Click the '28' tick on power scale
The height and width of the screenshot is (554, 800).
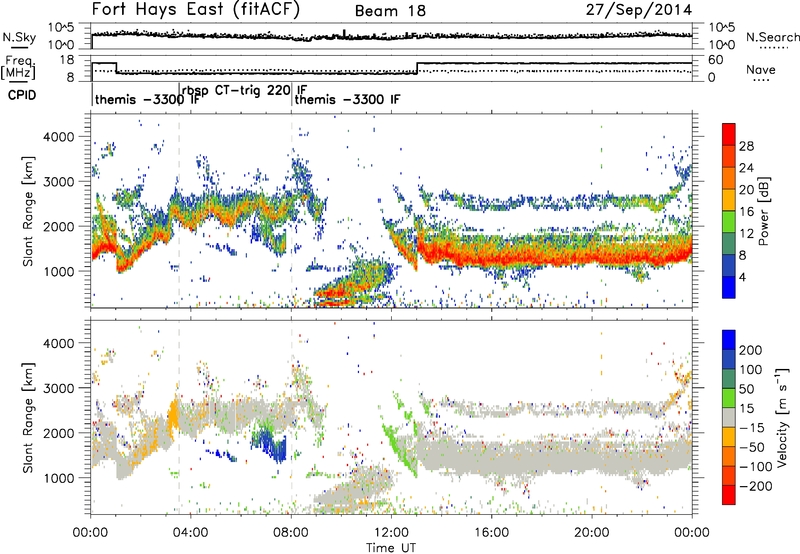(746, 146)
